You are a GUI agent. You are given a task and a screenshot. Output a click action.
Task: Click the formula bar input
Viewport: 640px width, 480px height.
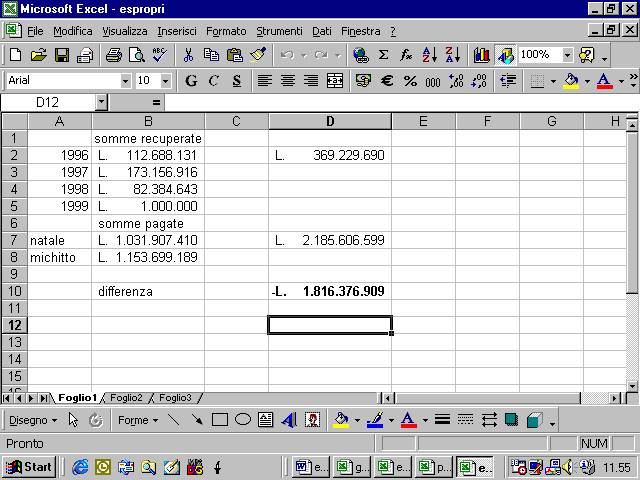click(x=400, y=102)
